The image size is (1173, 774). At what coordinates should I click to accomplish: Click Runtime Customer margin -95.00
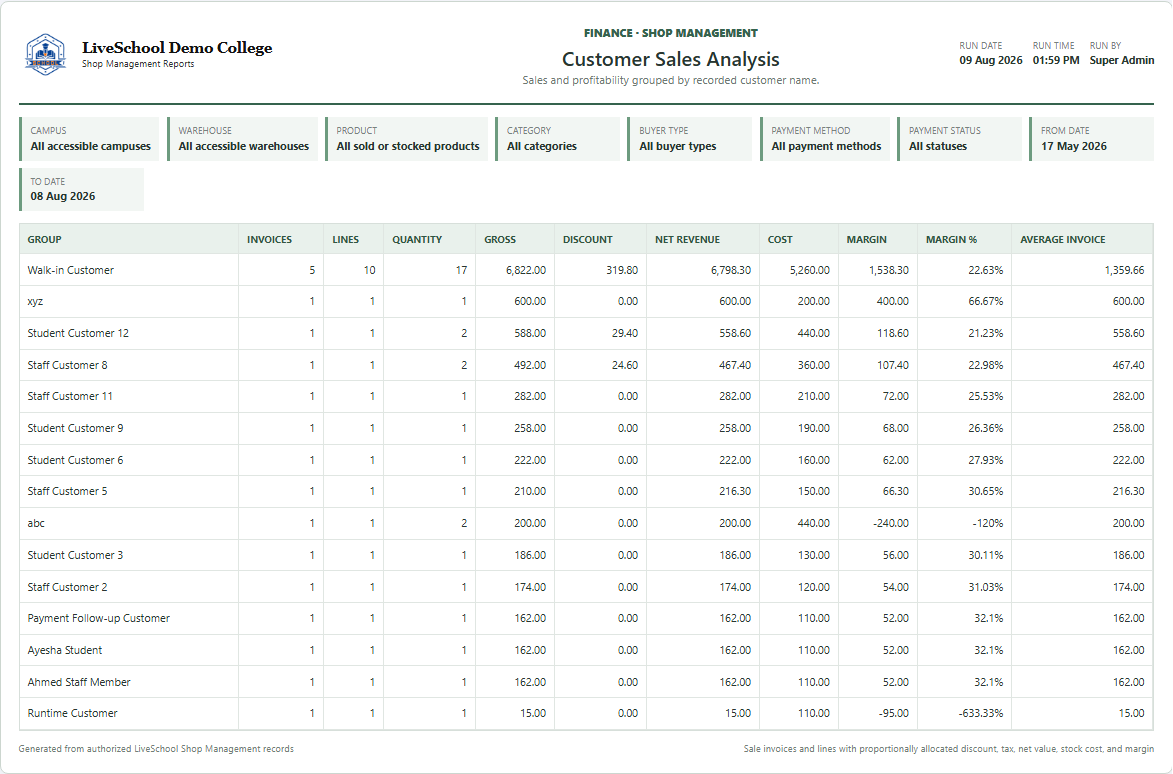pos(893,713)
